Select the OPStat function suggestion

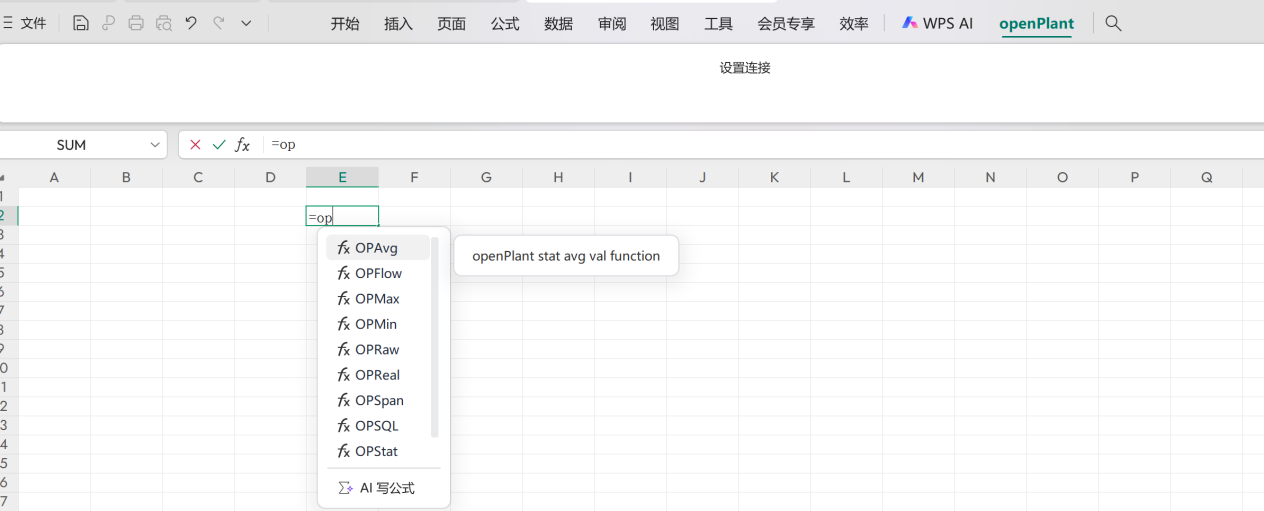378,451
